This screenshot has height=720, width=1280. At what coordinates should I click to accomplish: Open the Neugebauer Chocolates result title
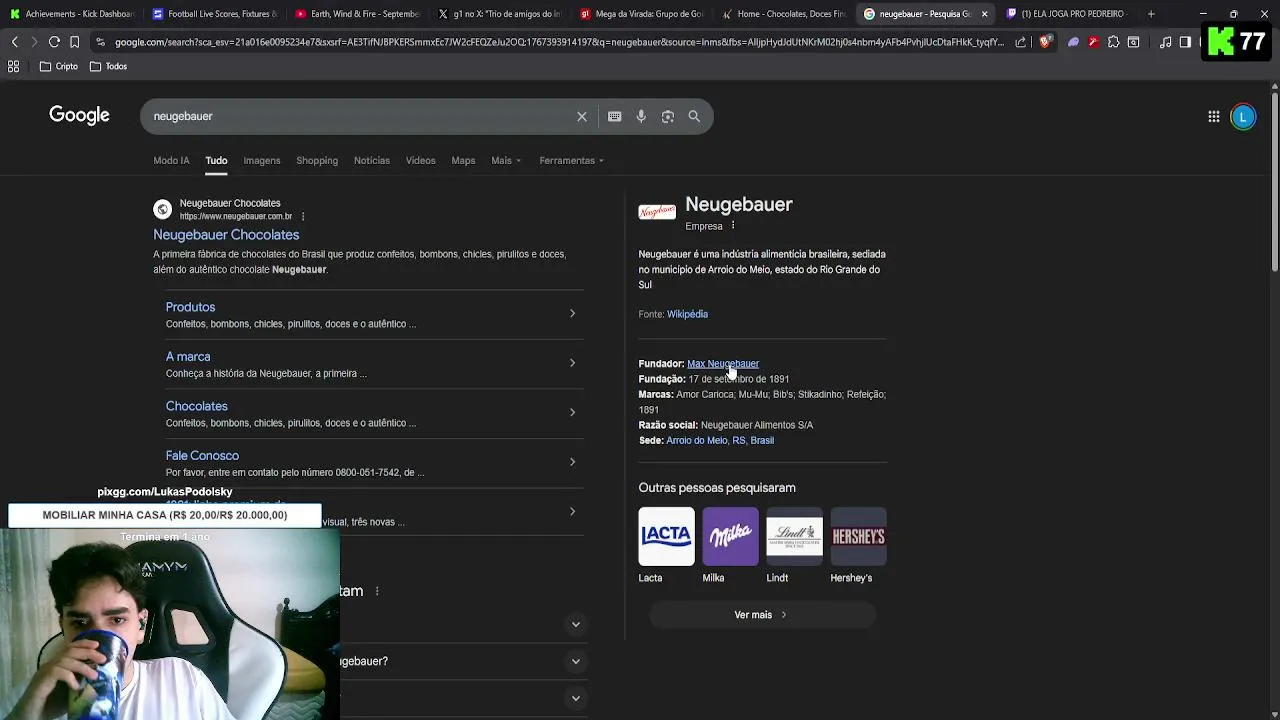click(x=226, y=235)
